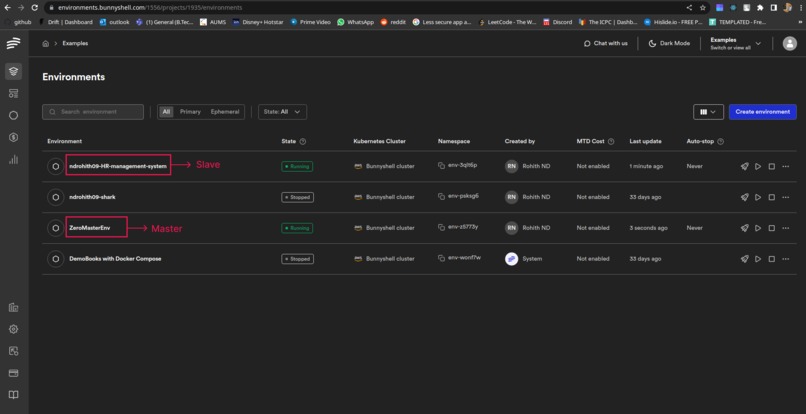Open the columns view dropdown
This screenshot has width=806, height=414.
click(x=708, y=112)
